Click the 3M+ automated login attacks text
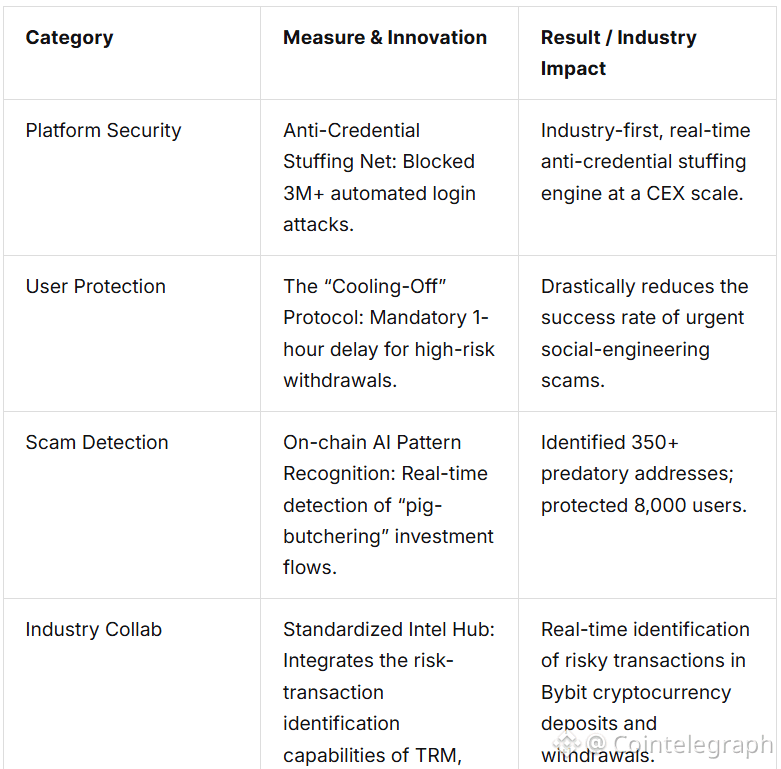Screen dimensions: 781x769 coord(379,209)
